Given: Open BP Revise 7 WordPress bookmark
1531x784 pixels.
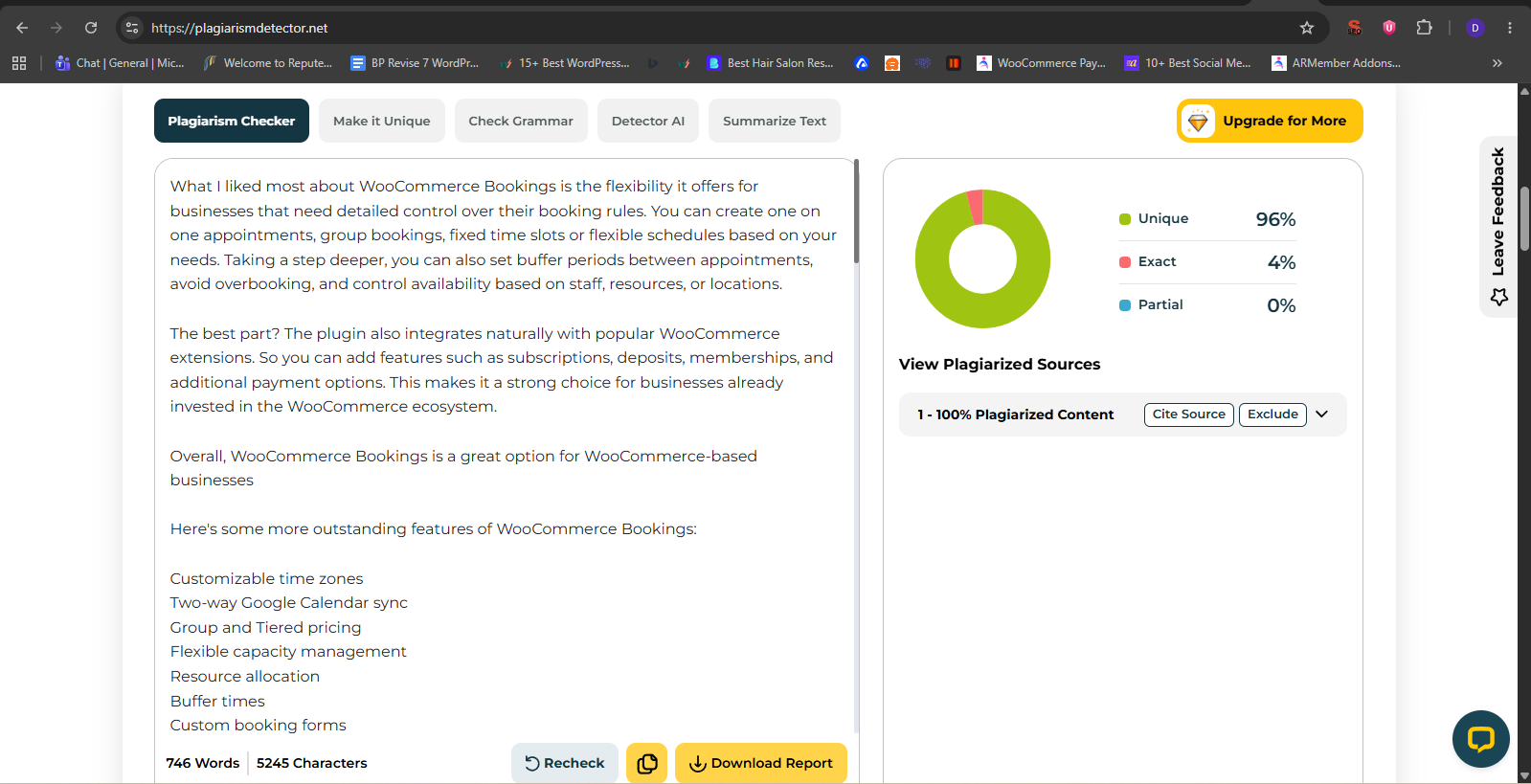Looking at the screenshot, I should click(x=415, y=63).
